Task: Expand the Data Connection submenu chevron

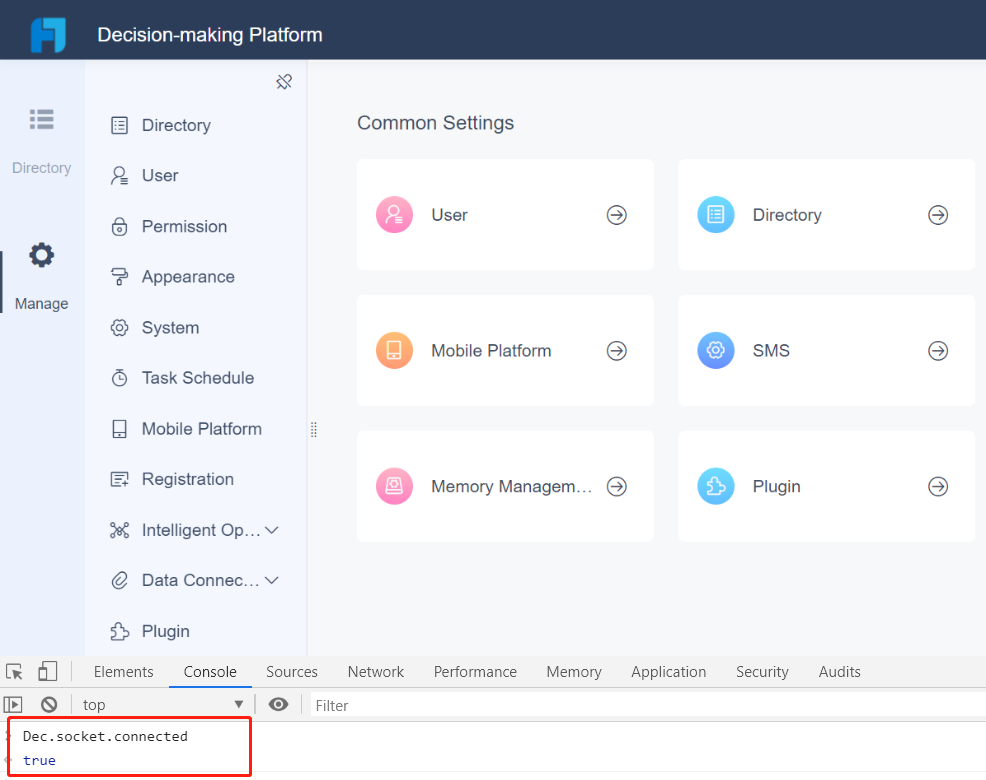Action: (272, 581)
